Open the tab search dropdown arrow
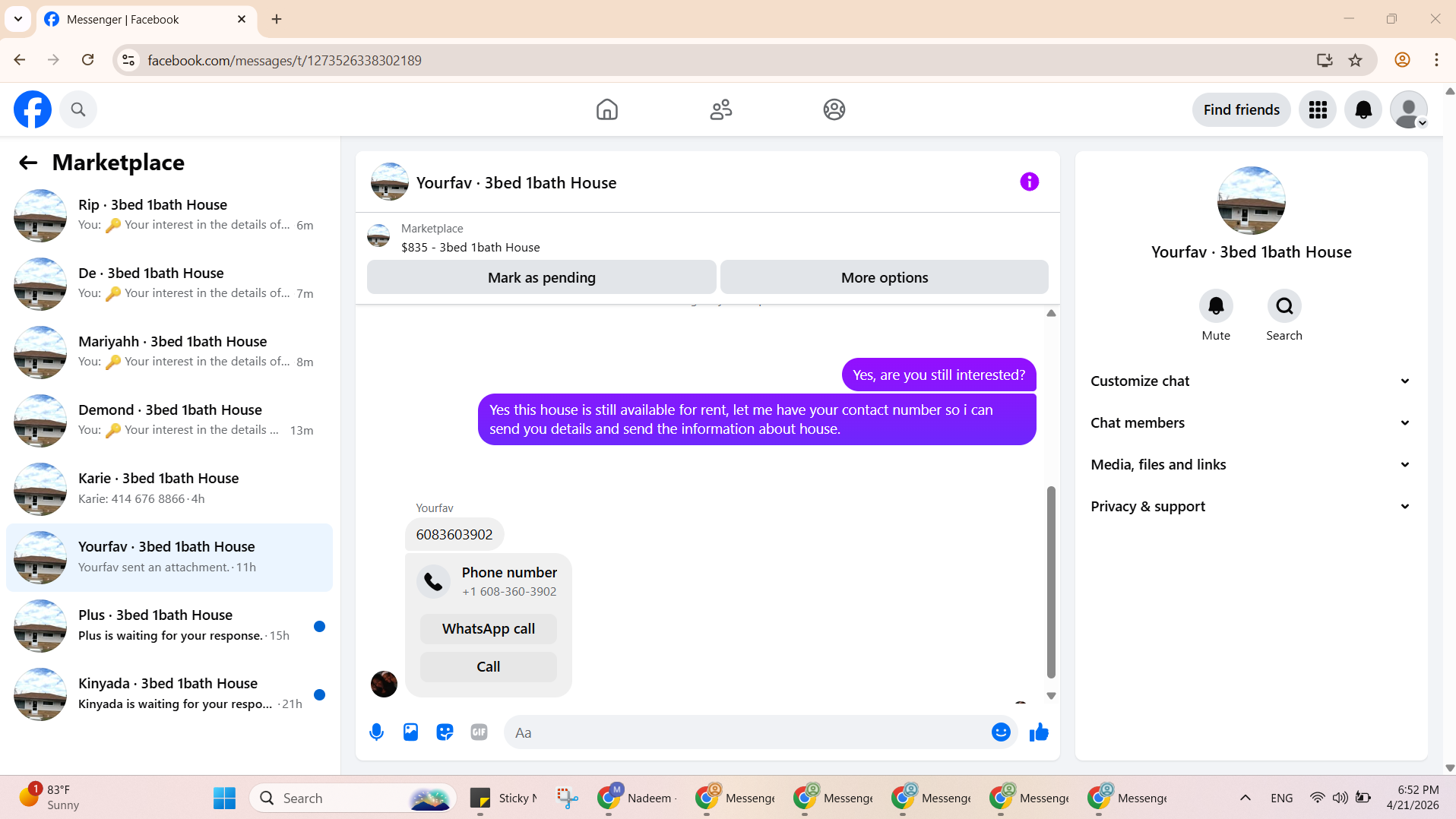This screenshot has width=1456, height=819. [x=18, y=19]
